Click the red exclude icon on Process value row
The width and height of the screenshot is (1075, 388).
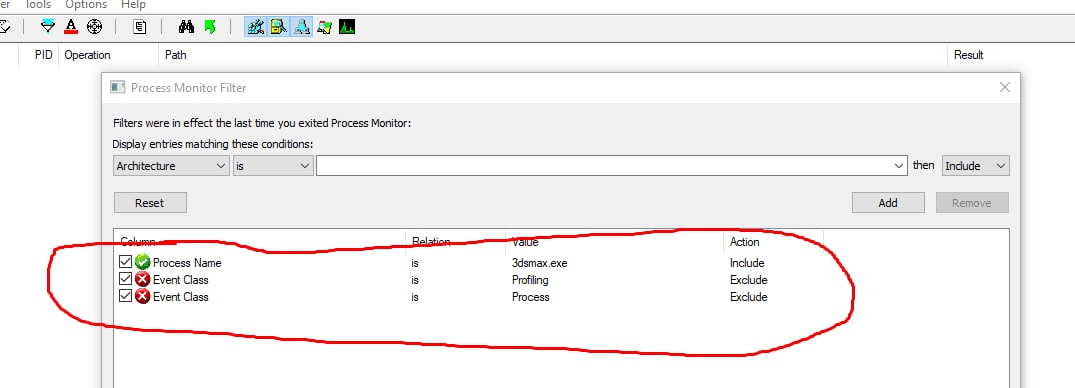(143, 297)
